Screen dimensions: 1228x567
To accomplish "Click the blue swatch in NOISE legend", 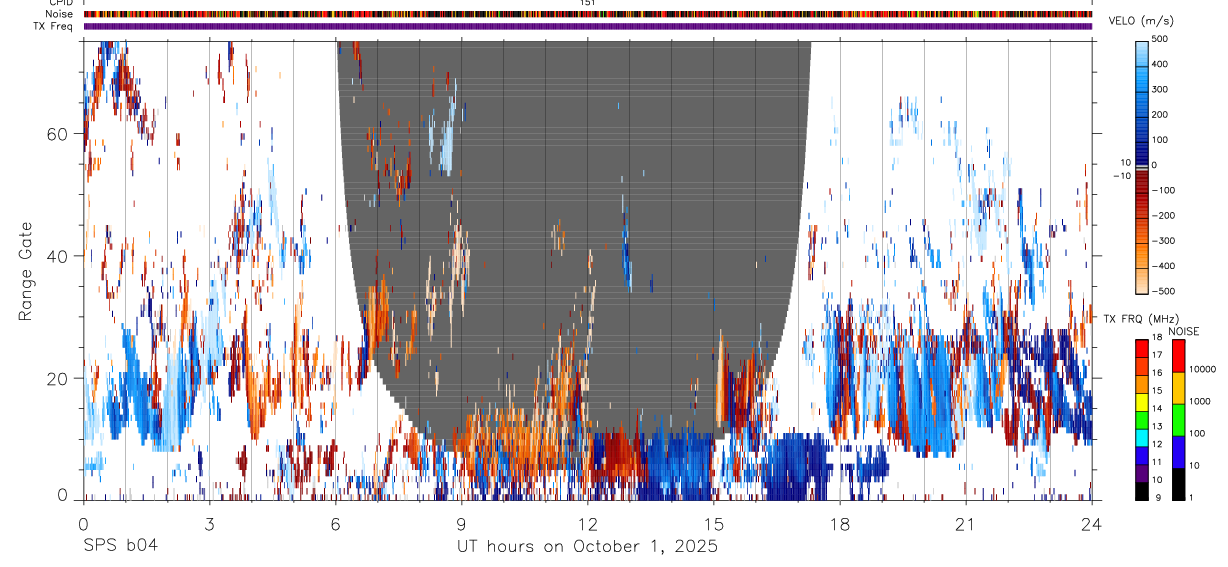I will click(x=1177, y=451).
